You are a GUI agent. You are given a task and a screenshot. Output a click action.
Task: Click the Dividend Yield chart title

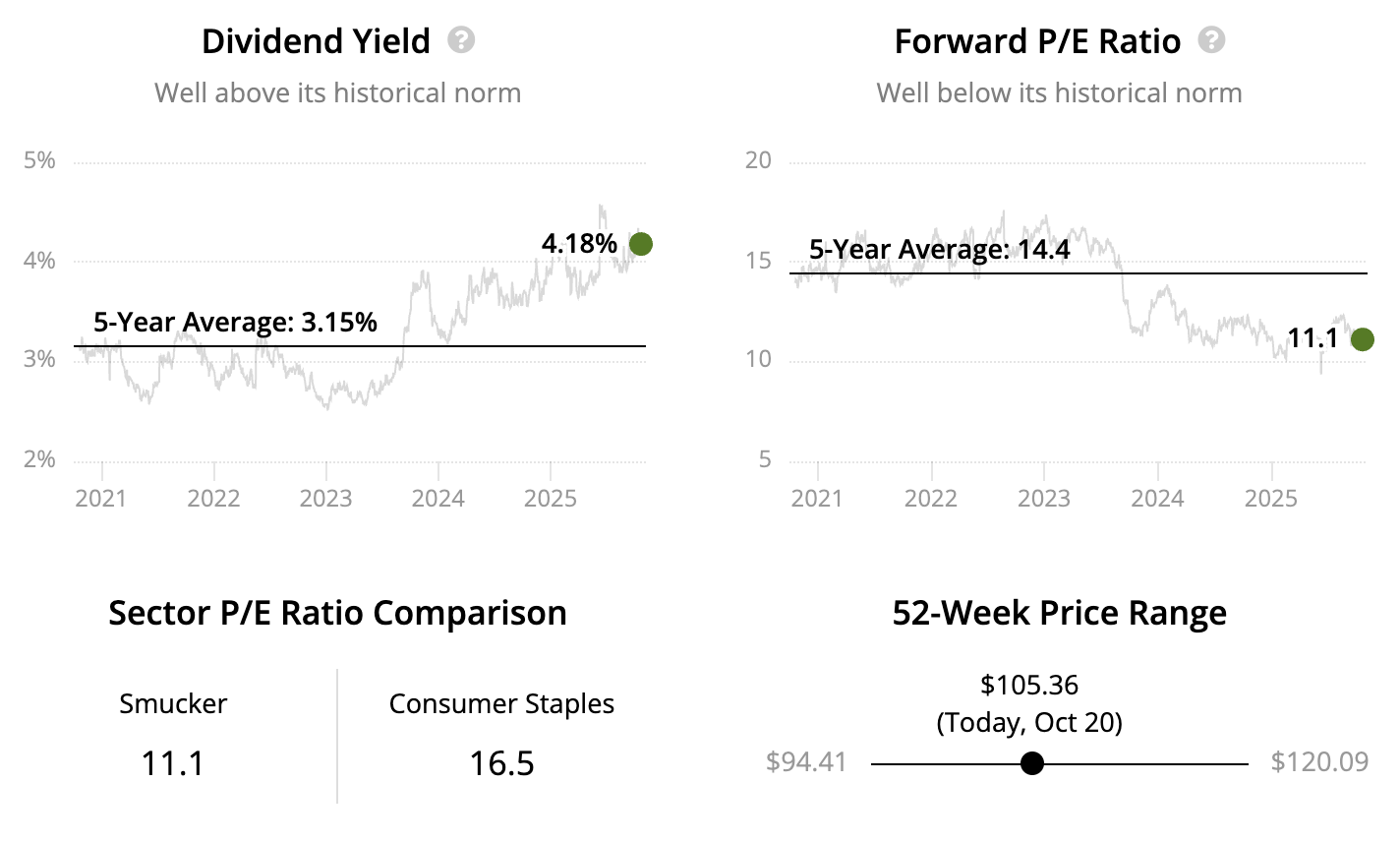tap(316, 41)
